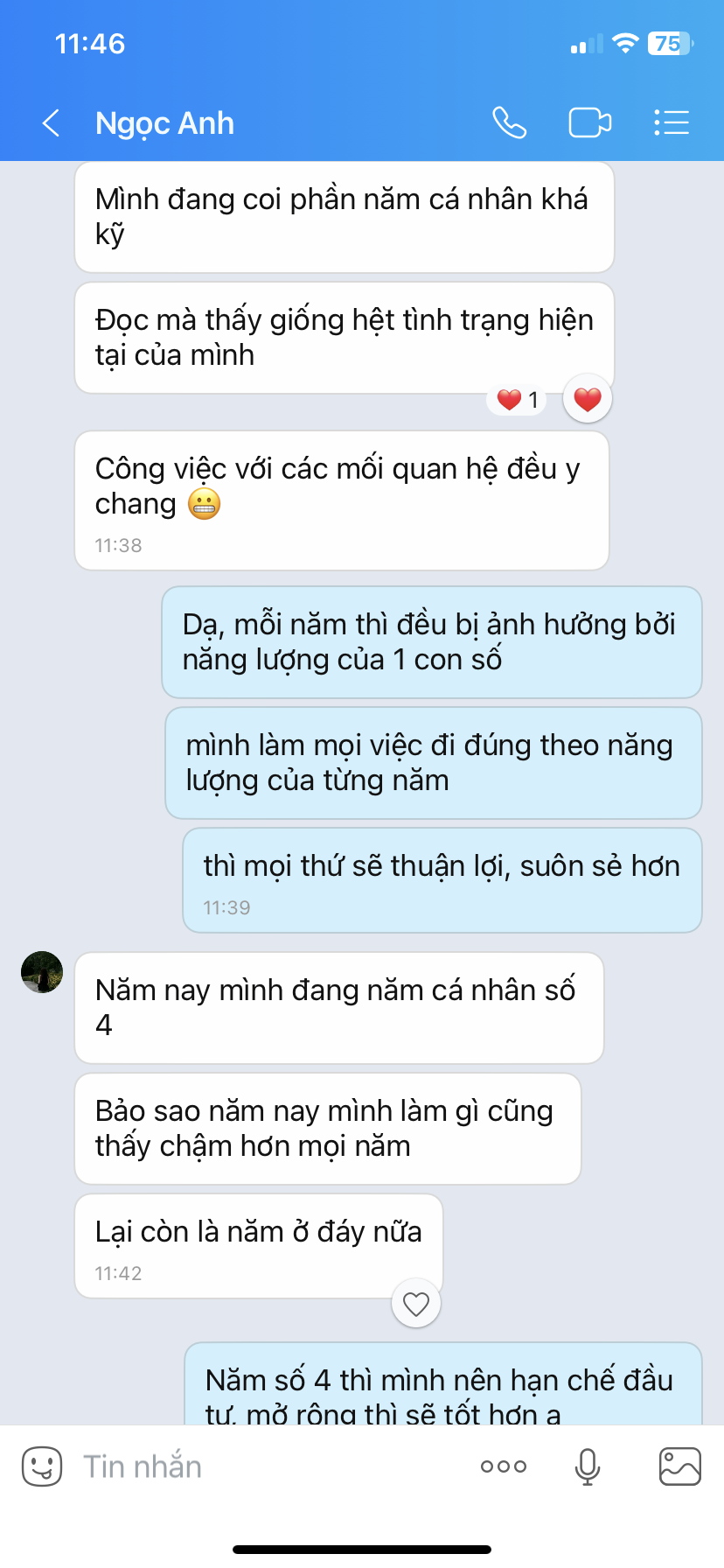Open the chat options list menu
The height and width of the screenshot is (1568, 724).
(672, 122)
